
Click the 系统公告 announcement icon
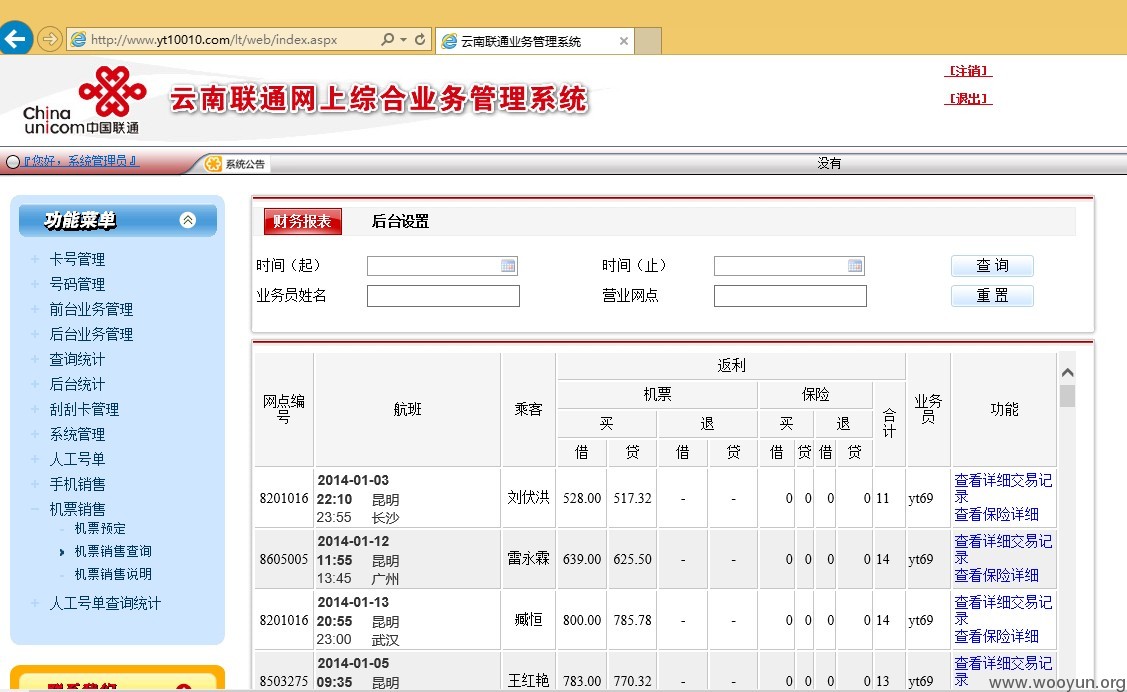(x=213, y=164)
